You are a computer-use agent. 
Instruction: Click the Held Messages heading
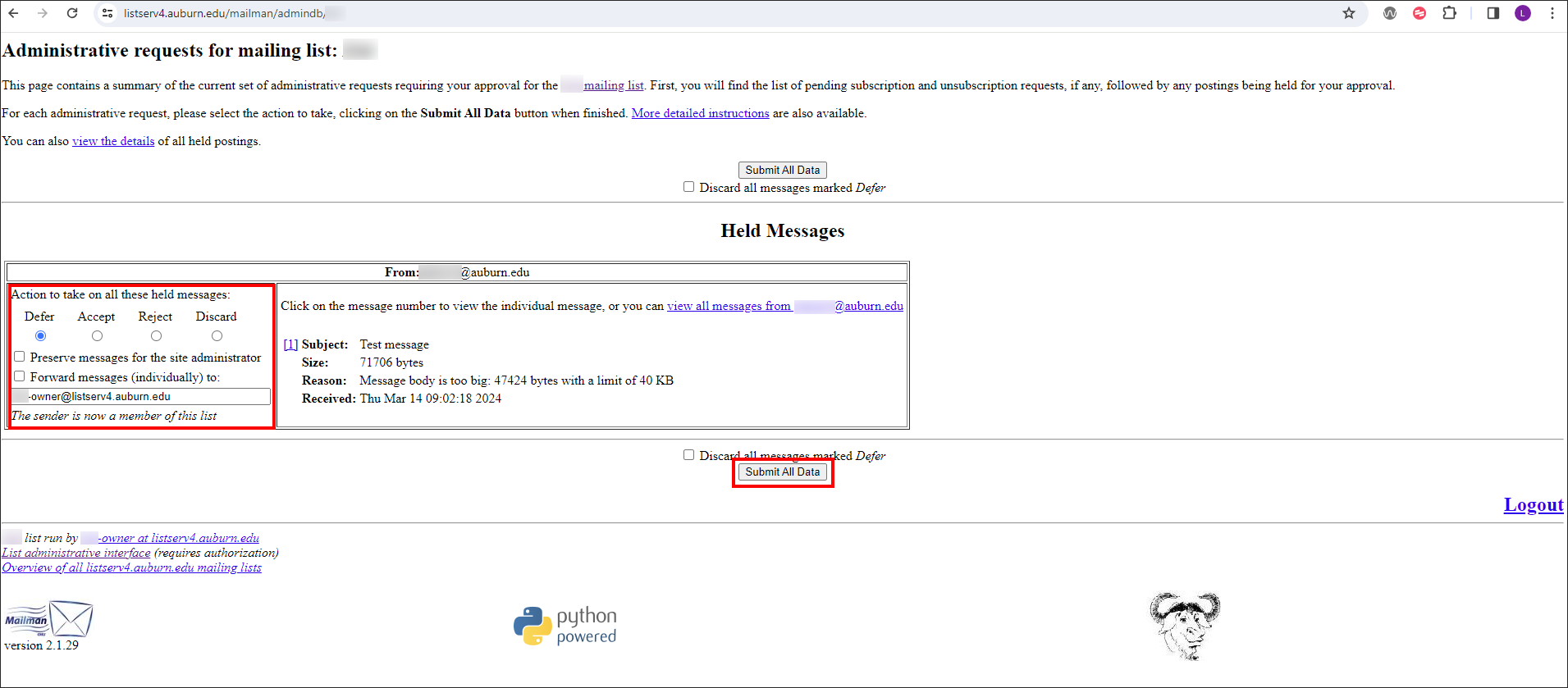[x=782, y=231]
